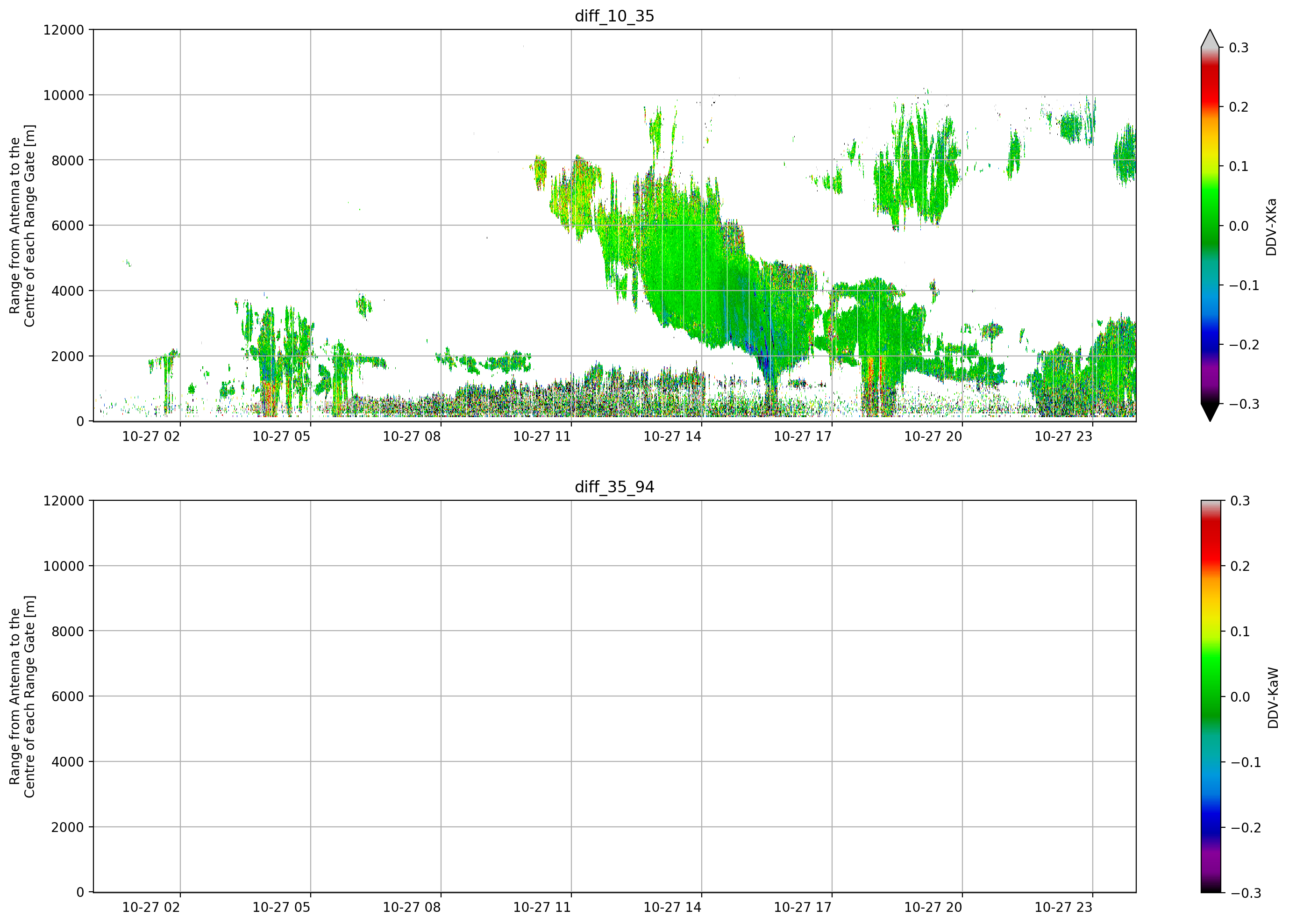Image resolution: width=1289 pixels, height=924 pixels.
Task: Click the 10-27 20 x-tick under diff_35_94
Action: click(933, 908)
